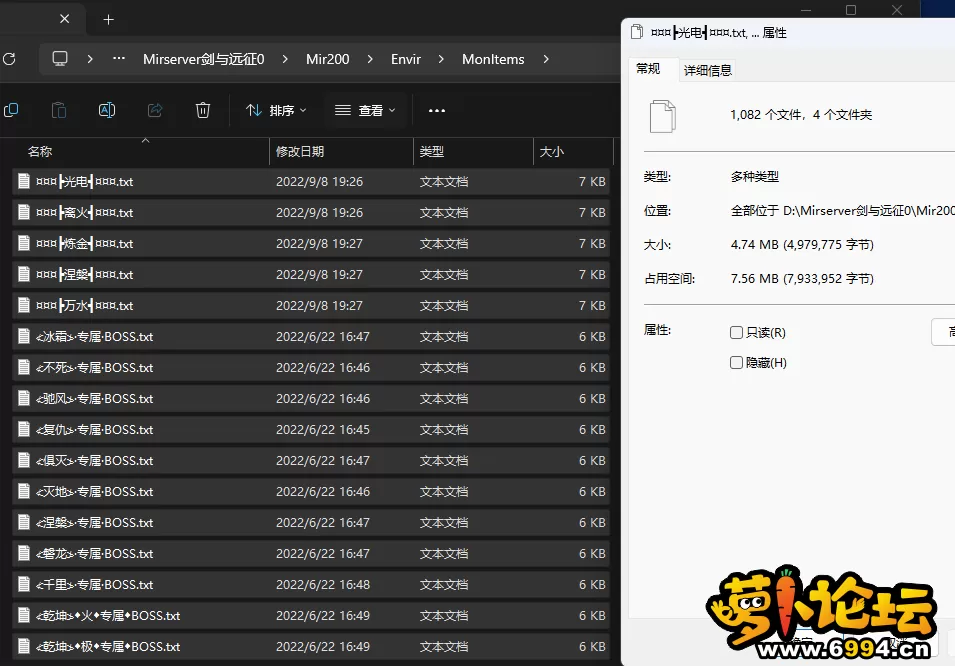
Task: Click file icon of 不死 专属 BOSS.txt
Action: [24, 367]
